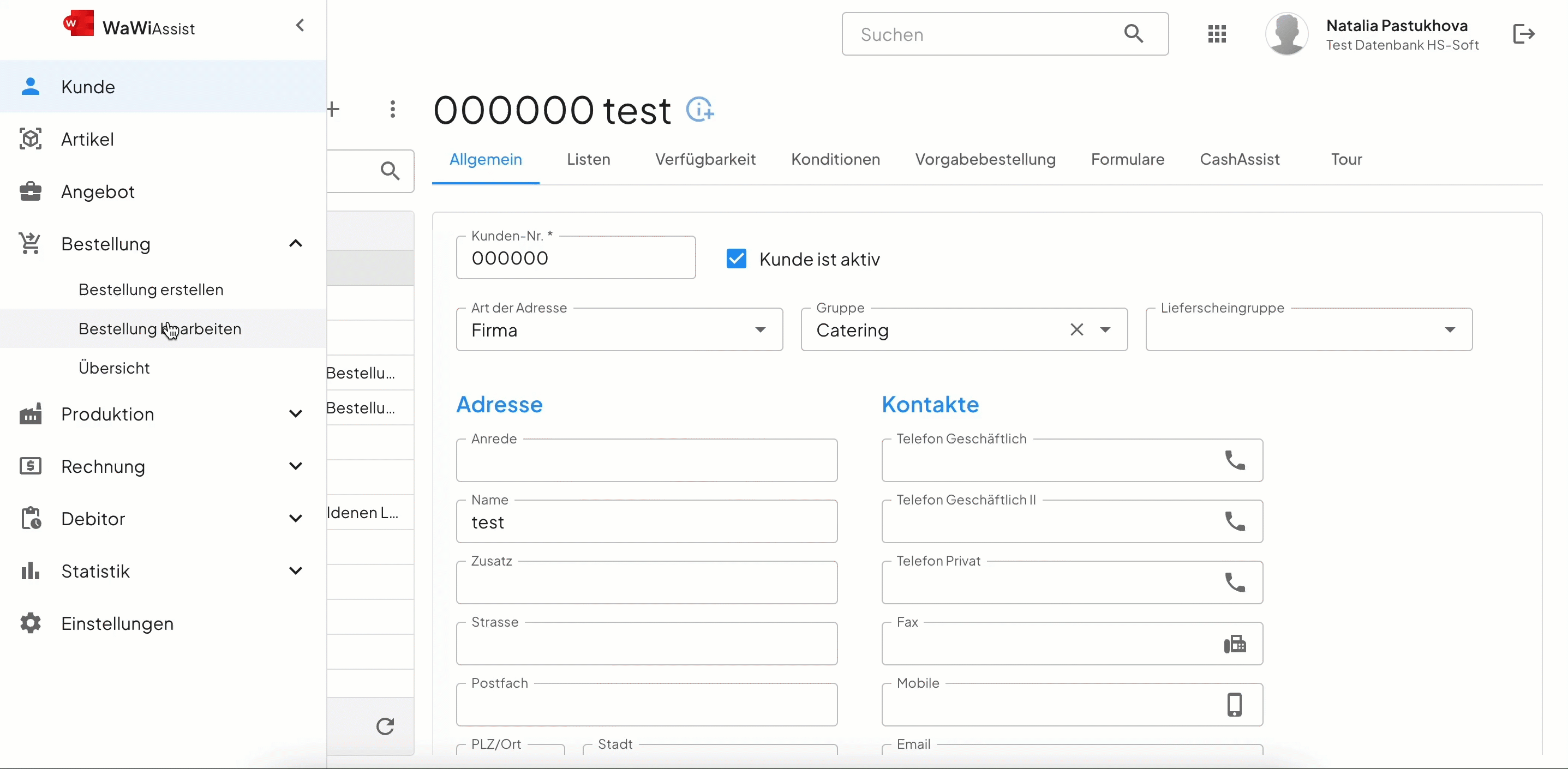Click the logout icon in header
This screenshot has width=1568, height=769.
[x=1524, y=34]
